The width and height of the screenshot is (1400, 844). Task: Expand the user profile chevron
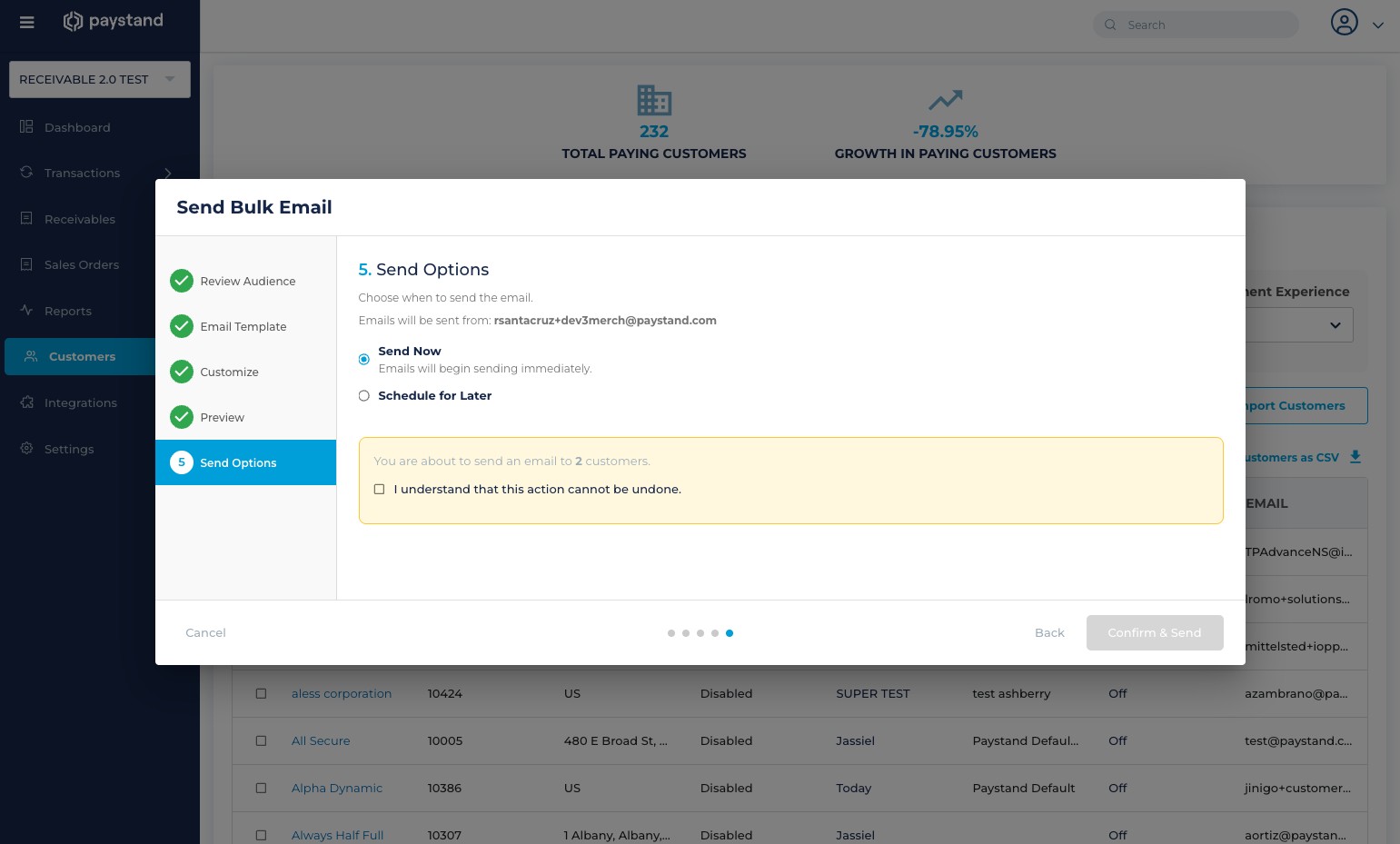pos(1378,25)
